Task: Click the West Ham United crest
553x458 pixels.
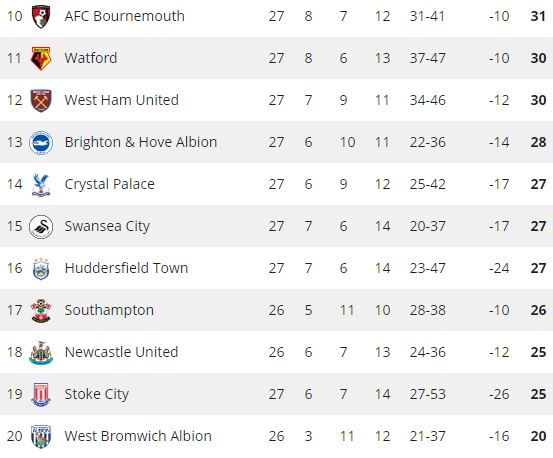Action: coord(41,100)
